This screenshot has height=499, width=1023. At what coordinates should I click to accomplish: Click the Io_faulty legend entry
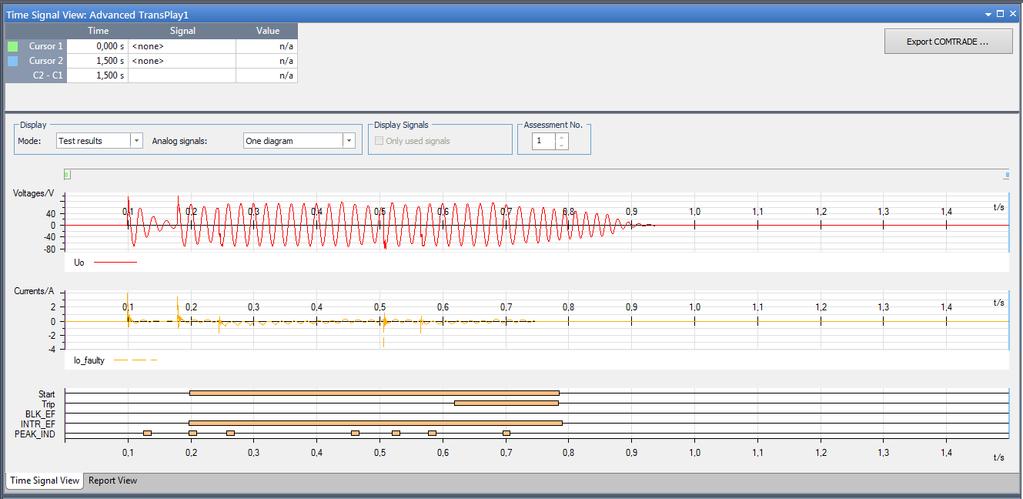pyautogui.click(x=115, y=359)
